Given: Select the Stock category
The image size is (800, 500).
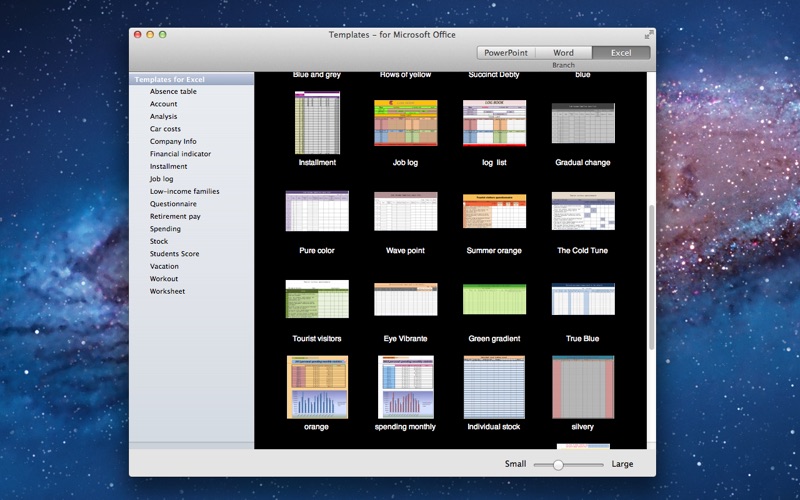Looking at the screenshot, I should [159, 241].
